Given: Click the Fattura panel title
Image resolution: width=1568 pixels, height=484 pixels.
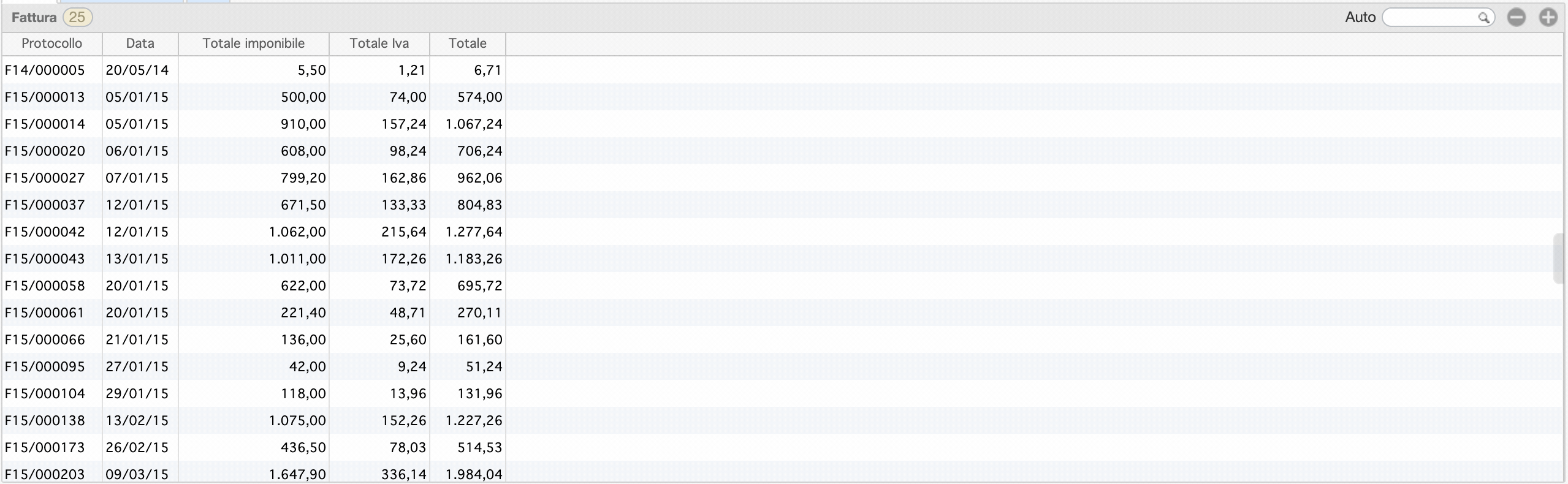Looking at the screenshot, I should [34, 17].
